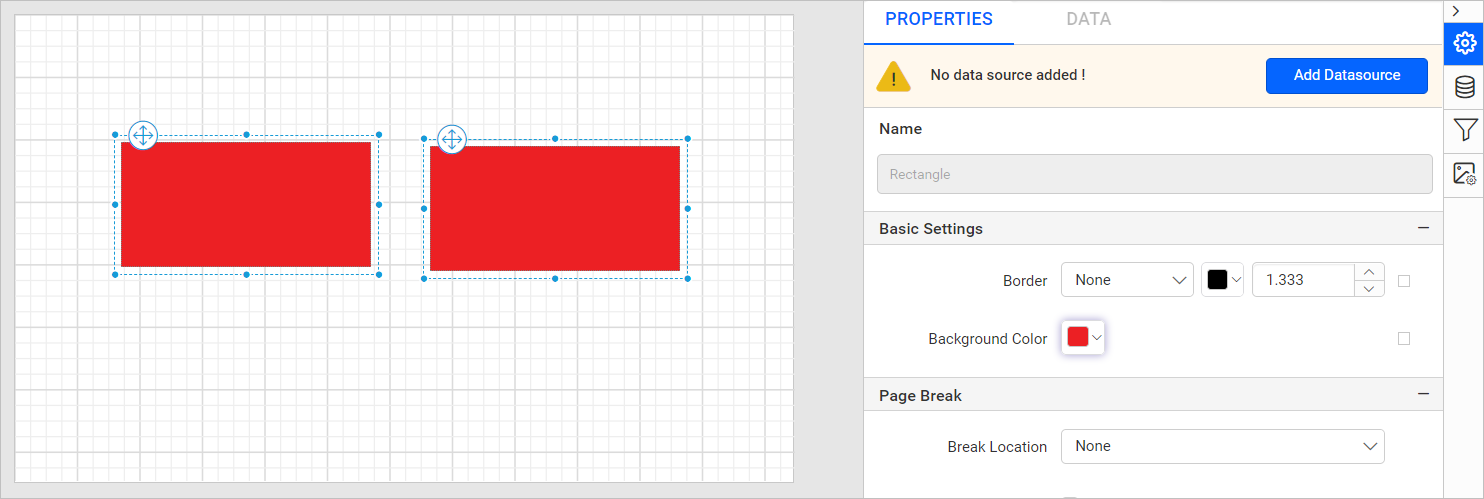
Task: Open the image manager icon in sidebar
Action: [x=1464, y=174]
